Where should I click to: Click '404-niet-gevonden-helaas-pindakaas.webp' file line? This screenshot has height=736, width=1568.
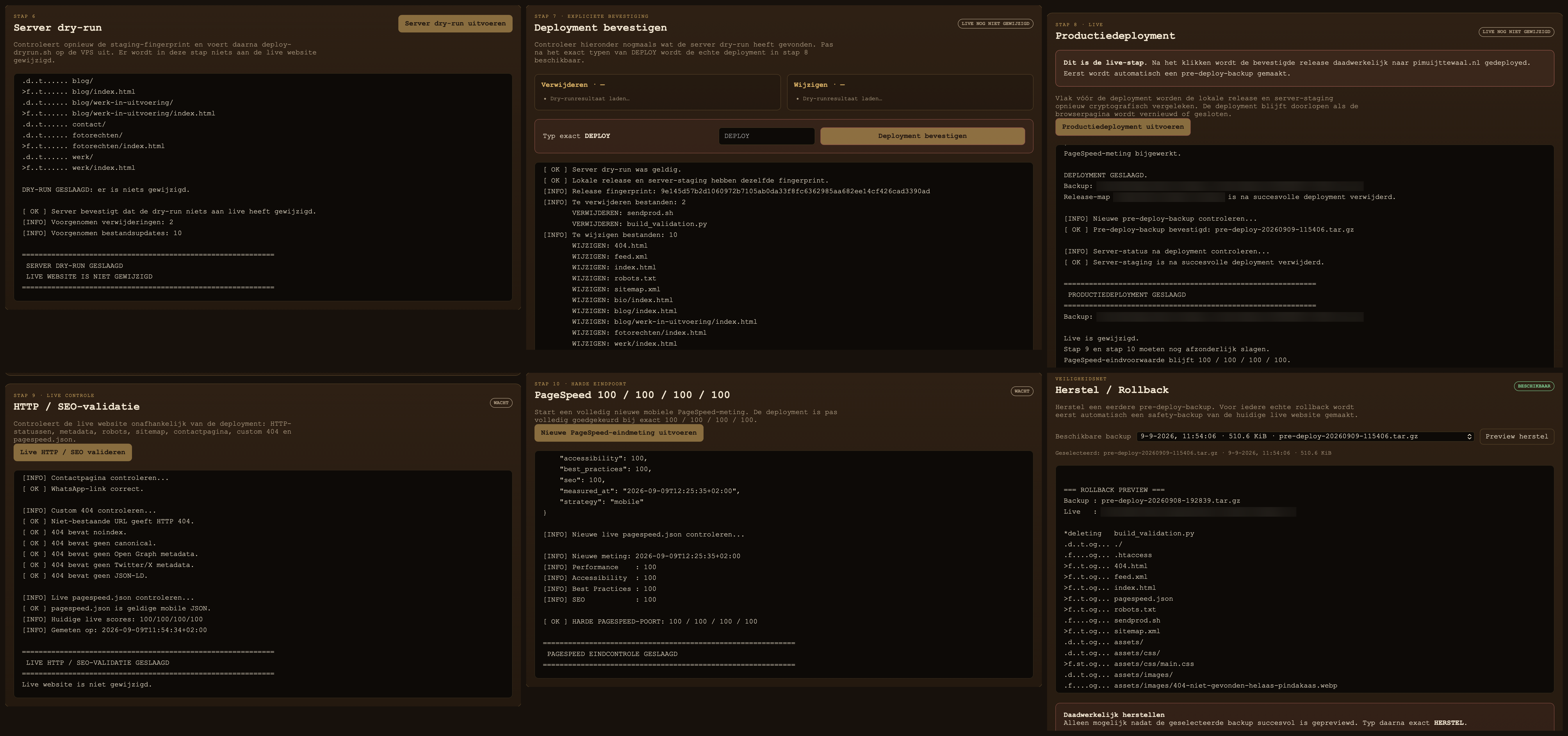(x=1200, y=686)
